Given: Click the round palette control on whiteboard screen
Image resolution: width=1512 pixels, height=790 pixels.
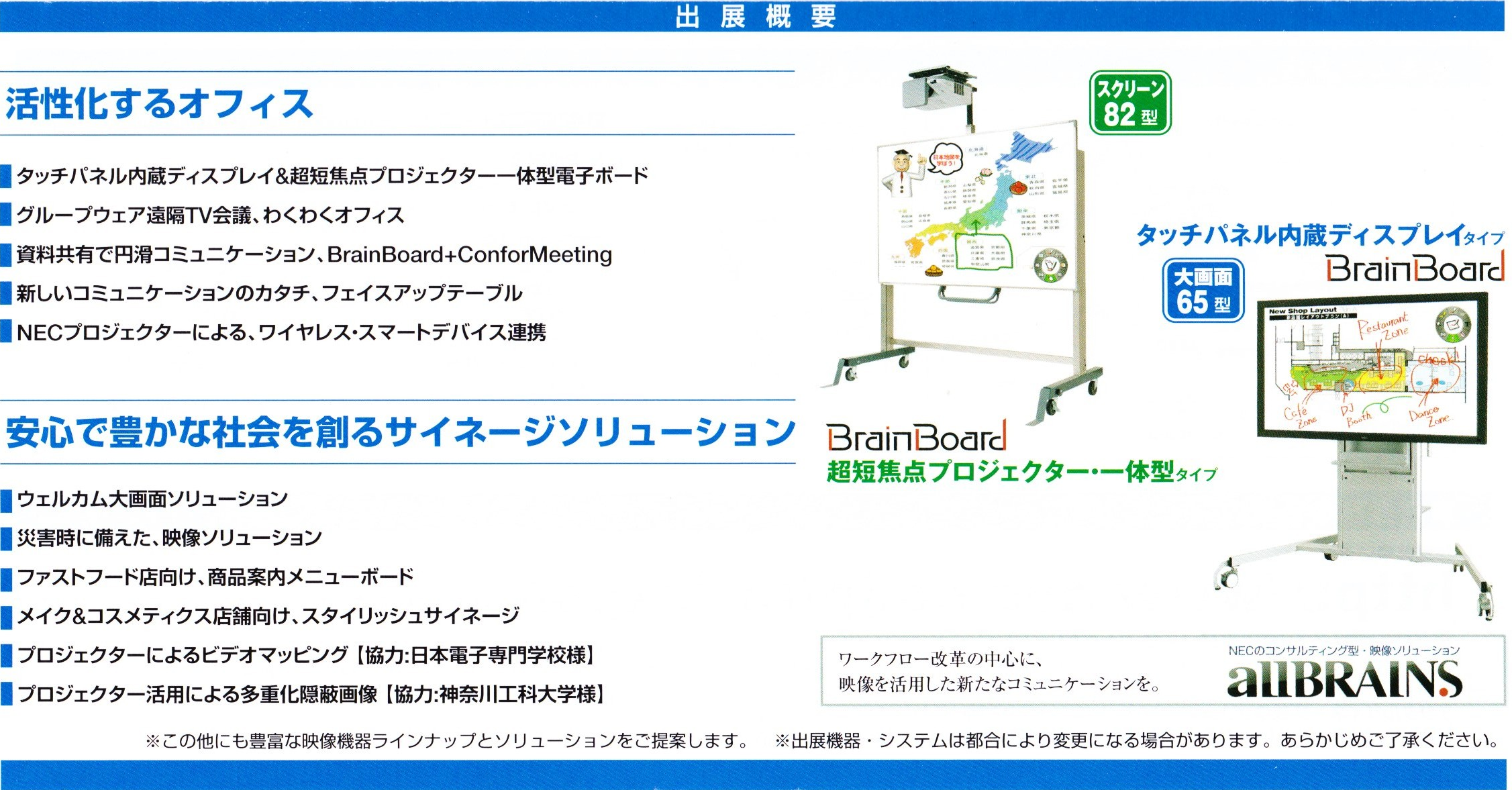Looking at the screenshot, I should pyautogui.click(x=1050, y=266).
